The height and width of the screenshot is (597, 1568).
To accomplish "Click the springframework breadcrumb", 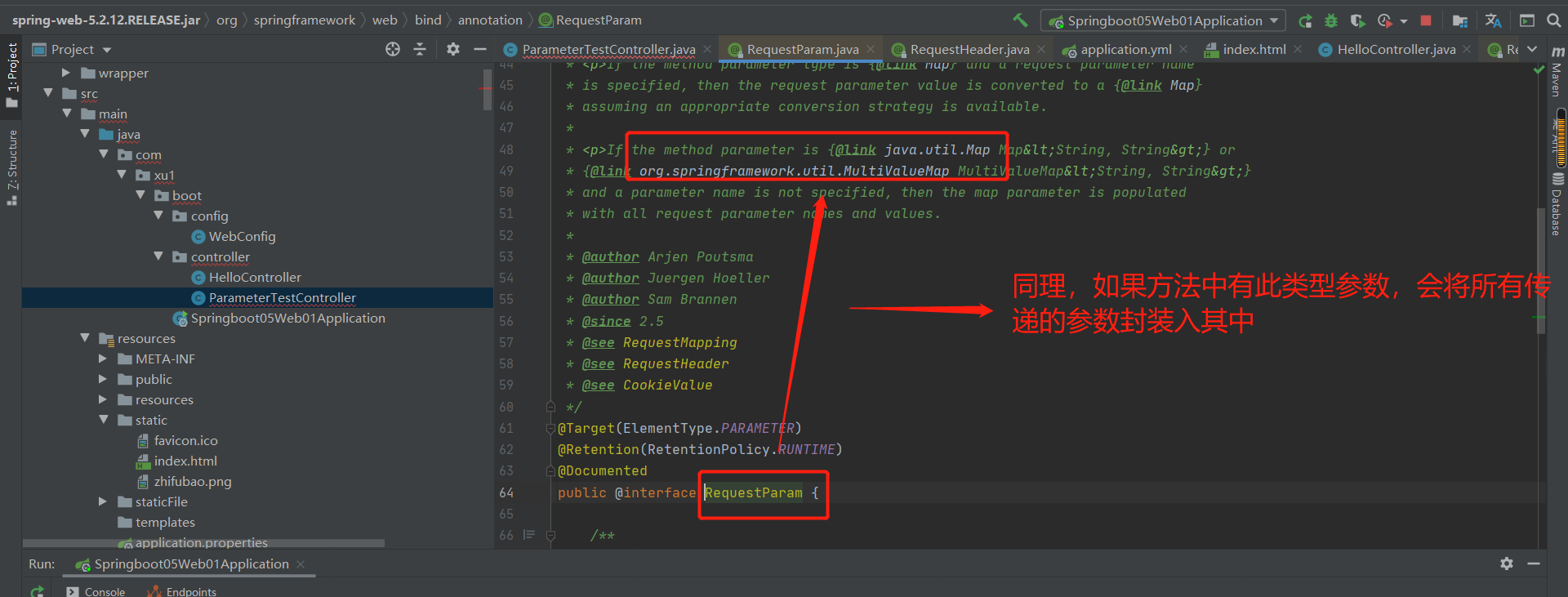I will point(304,20).
